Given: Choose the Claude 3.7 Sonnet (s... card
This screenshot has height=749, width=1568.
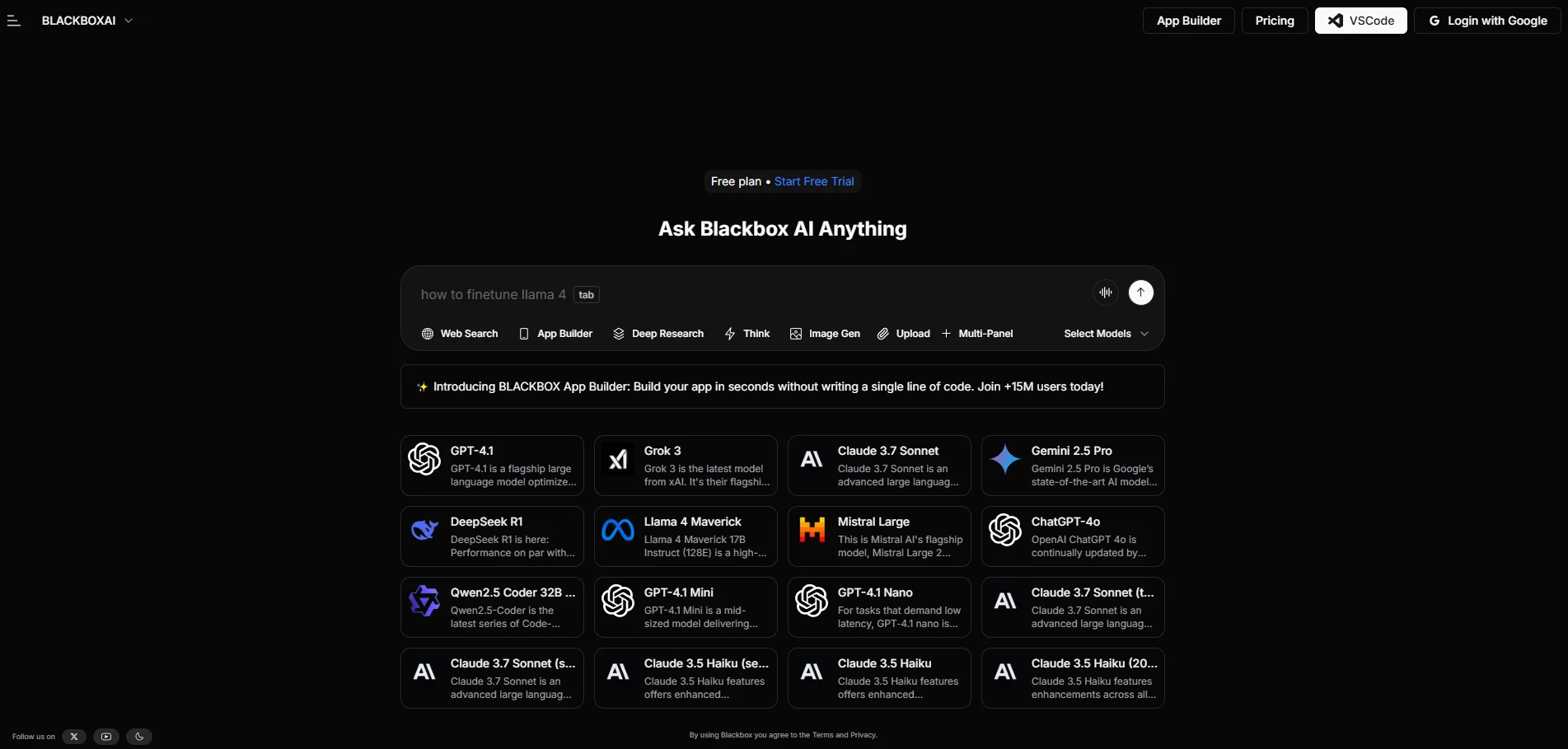Looking at the screenshot, I should click(492, 678).
